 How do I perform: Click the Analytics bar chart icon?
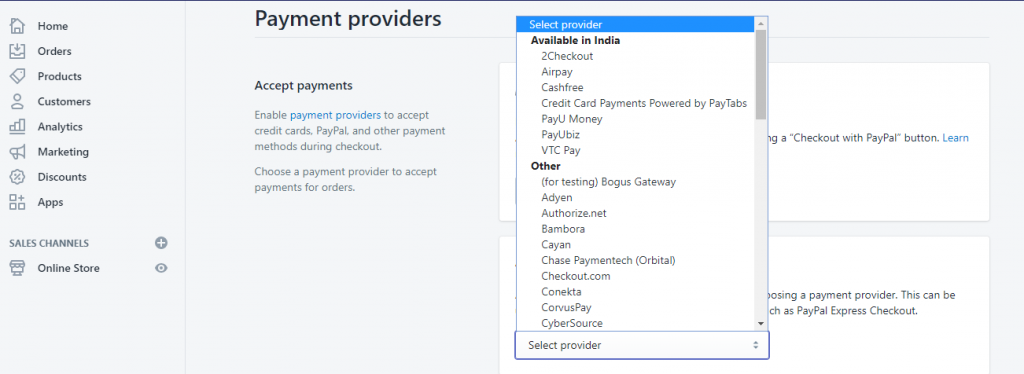coord(18,127)
